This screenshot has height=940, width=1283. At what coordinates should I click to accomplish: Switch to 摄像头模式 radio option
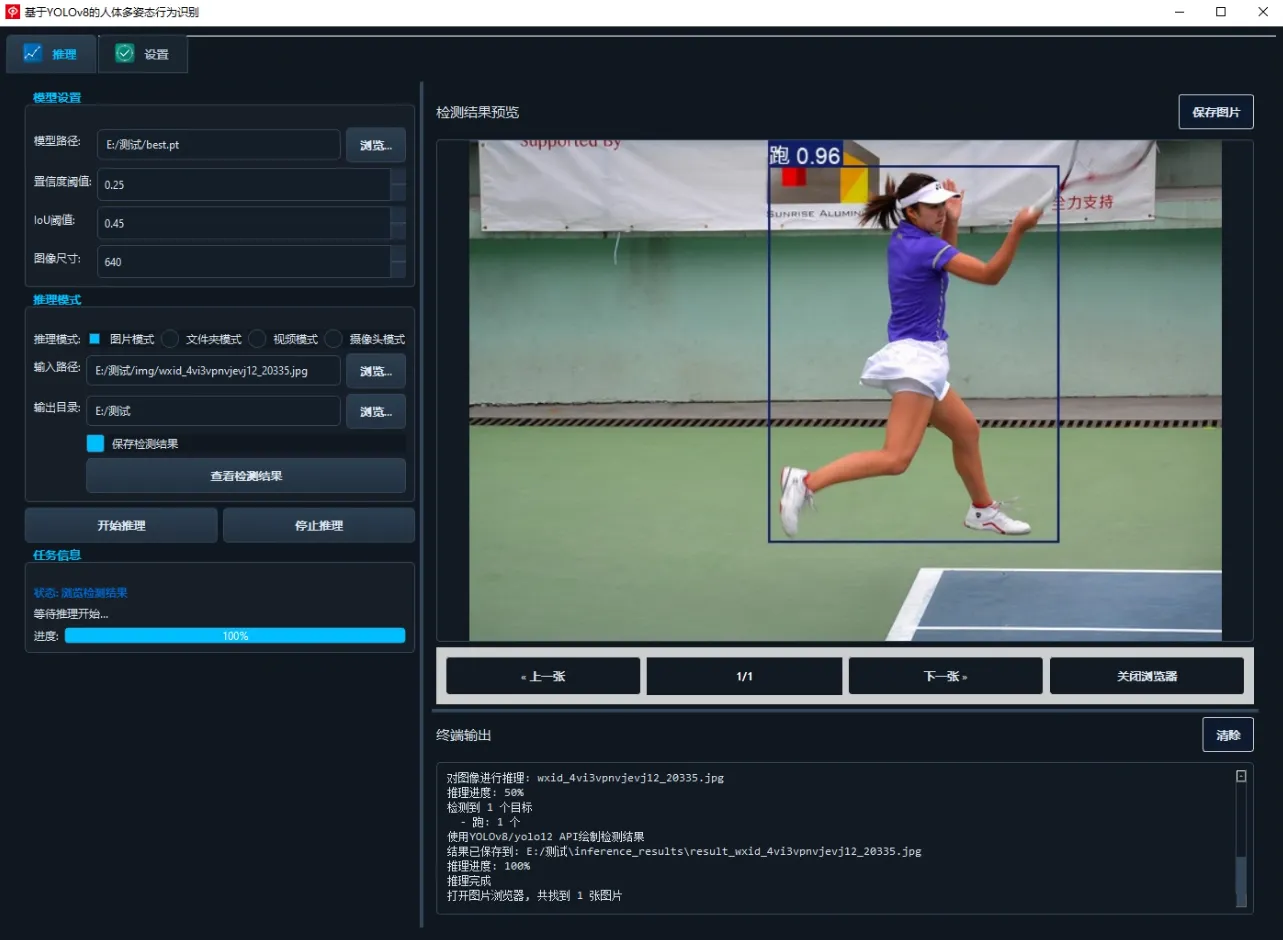click(x=334, y=339)
